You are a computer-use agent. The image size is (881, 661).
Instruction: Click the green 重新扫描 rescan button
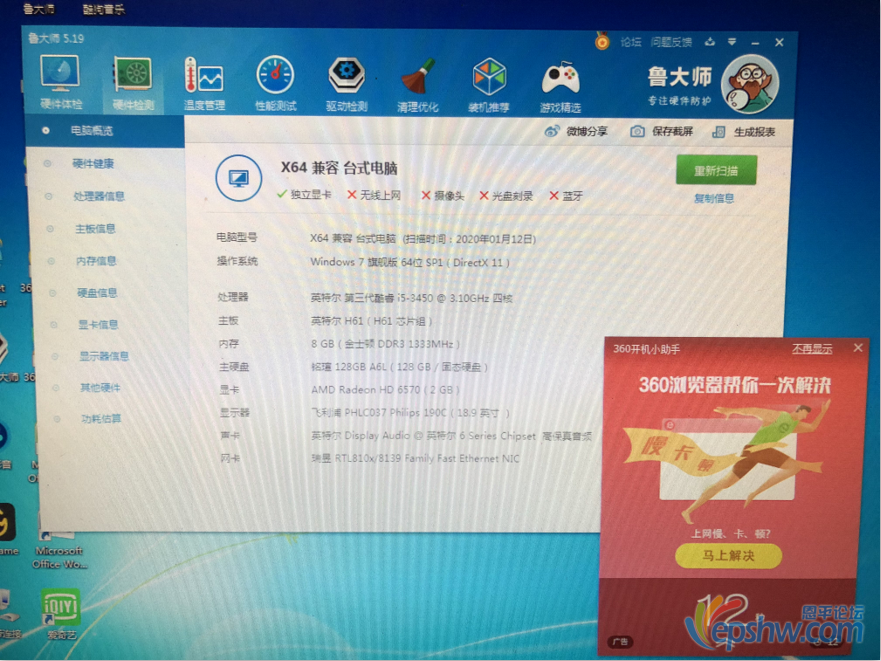[716, 170]
